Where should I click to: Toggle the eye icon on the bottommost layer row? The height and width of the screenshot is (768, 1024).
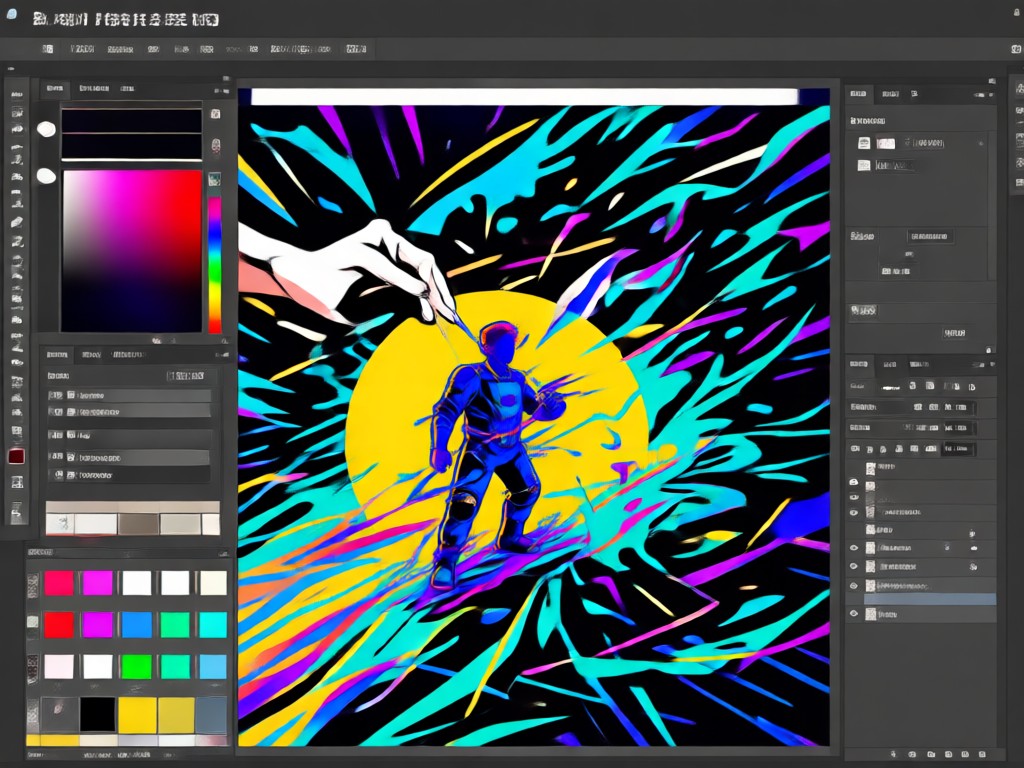click(x=853, y=614)
